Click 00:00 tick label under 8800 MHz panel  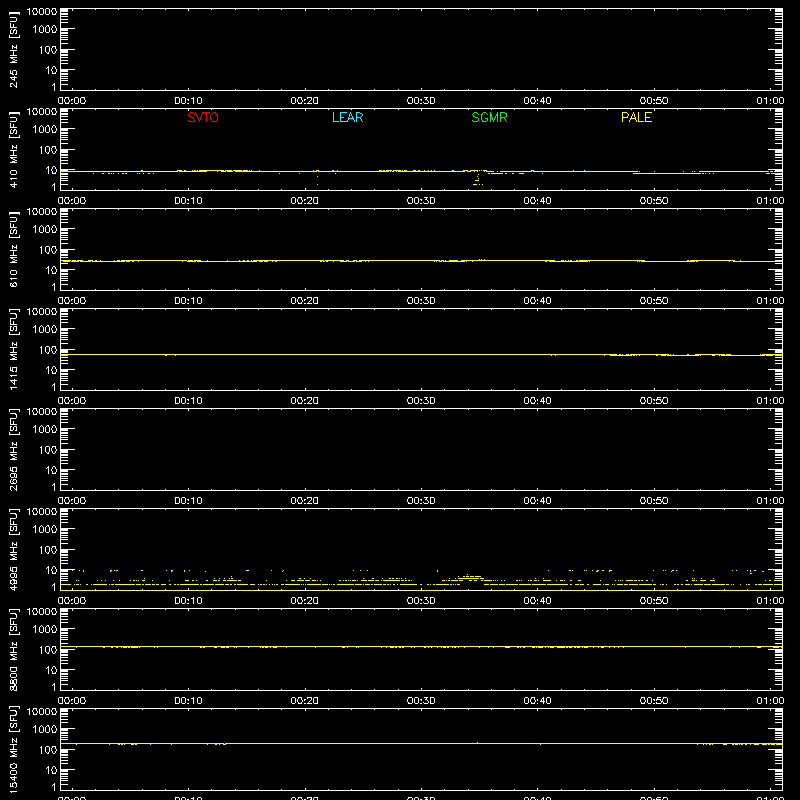coord(72,701)
